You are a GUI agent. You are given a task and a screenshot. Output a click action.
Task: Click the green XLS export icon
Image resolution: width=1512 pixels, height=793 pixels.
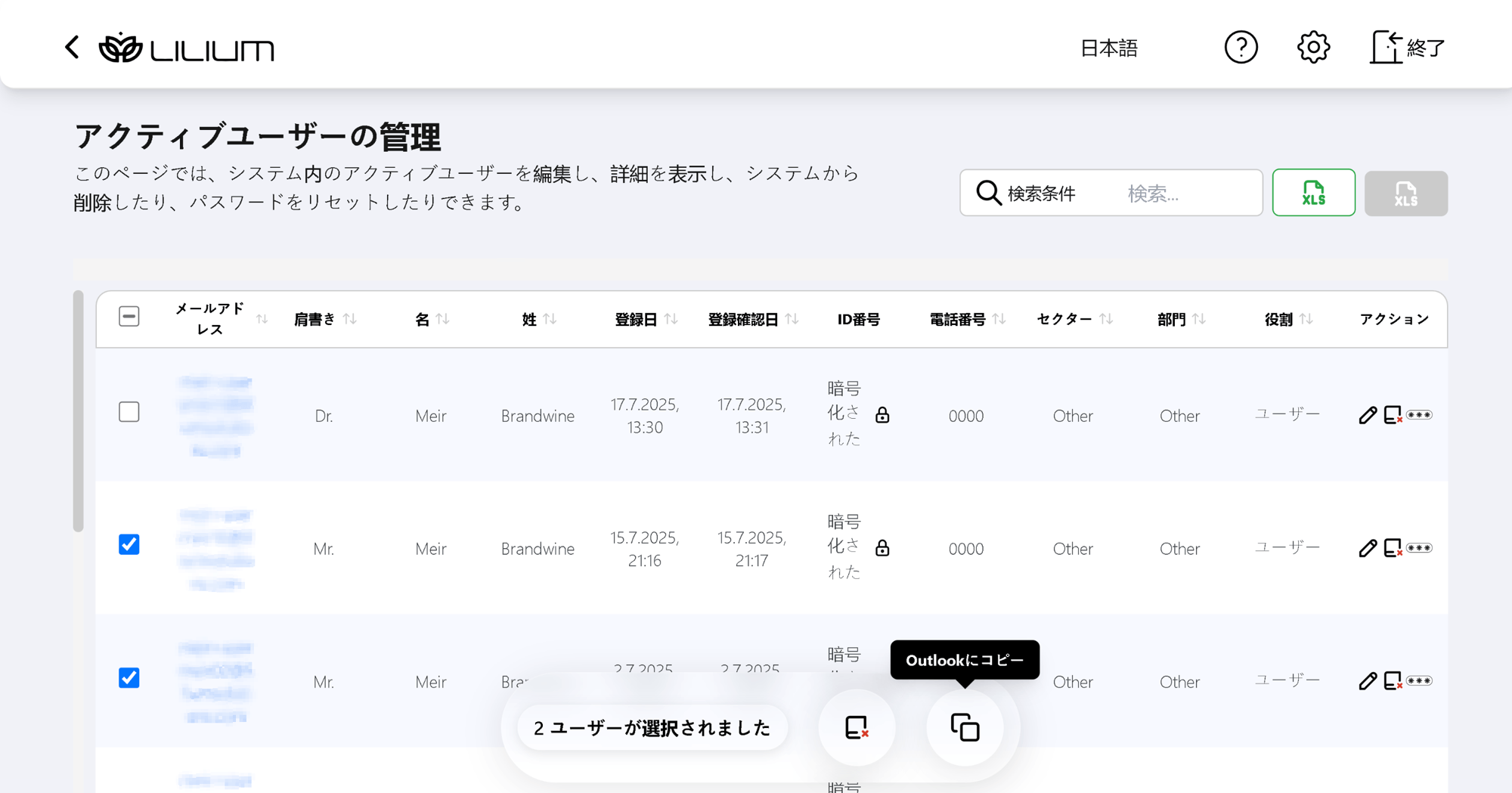tap(1313, 193)
